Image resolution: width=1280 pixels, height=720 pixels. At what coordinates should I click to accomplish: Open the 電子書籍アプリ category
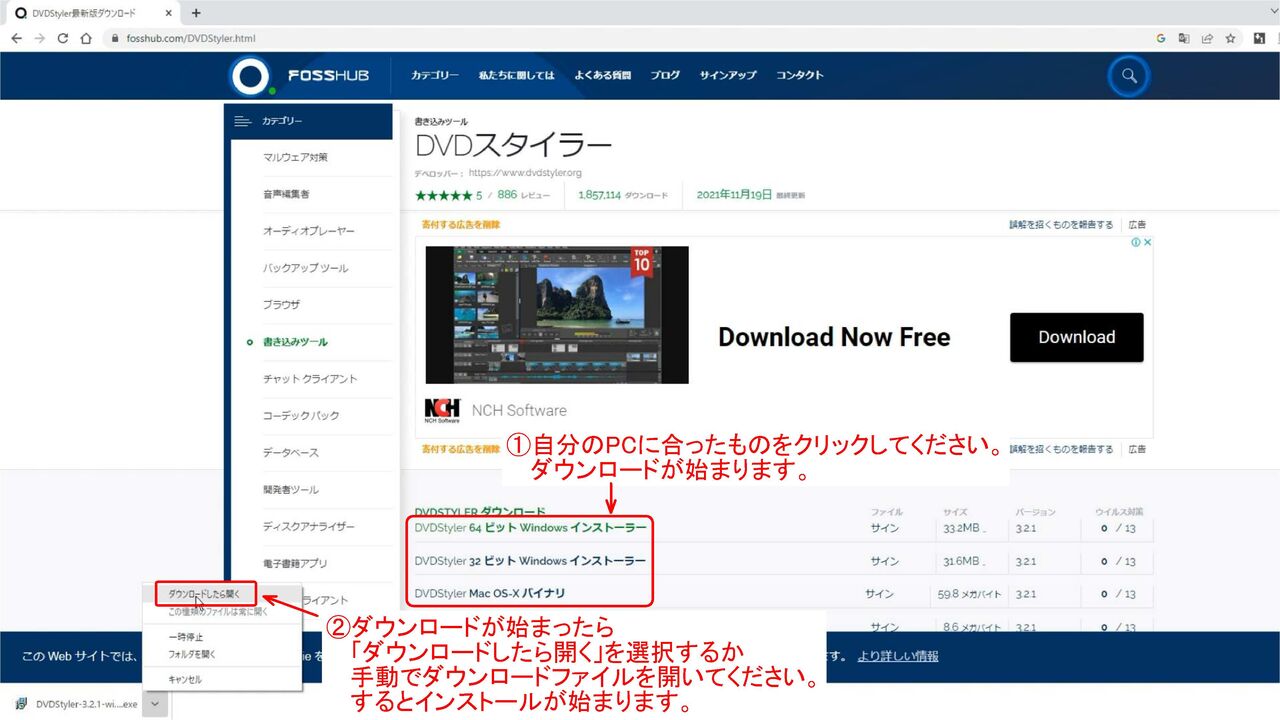pyautogui.click(x=295, y=564)
